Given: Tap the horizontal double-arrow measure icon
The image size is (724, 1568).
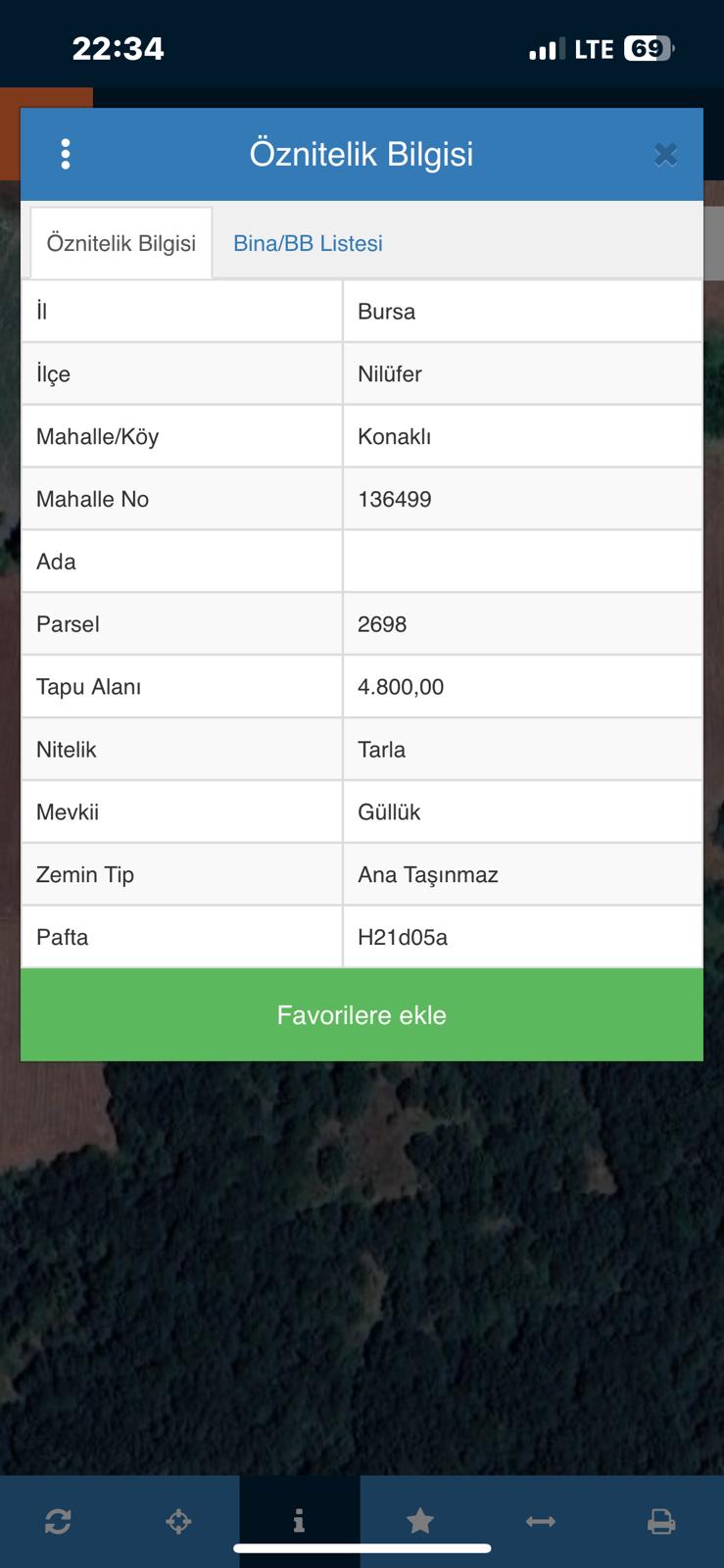Looking at the screenshot, I should (541, 1521).
